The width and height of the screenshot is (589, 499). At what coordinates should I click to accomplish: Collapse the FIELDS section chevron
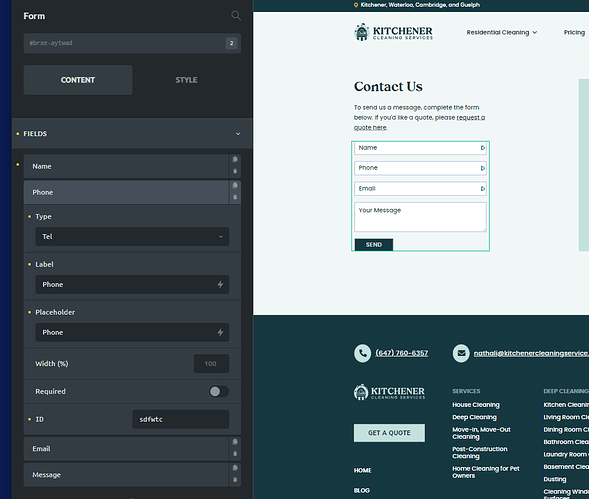coord(238,134)
